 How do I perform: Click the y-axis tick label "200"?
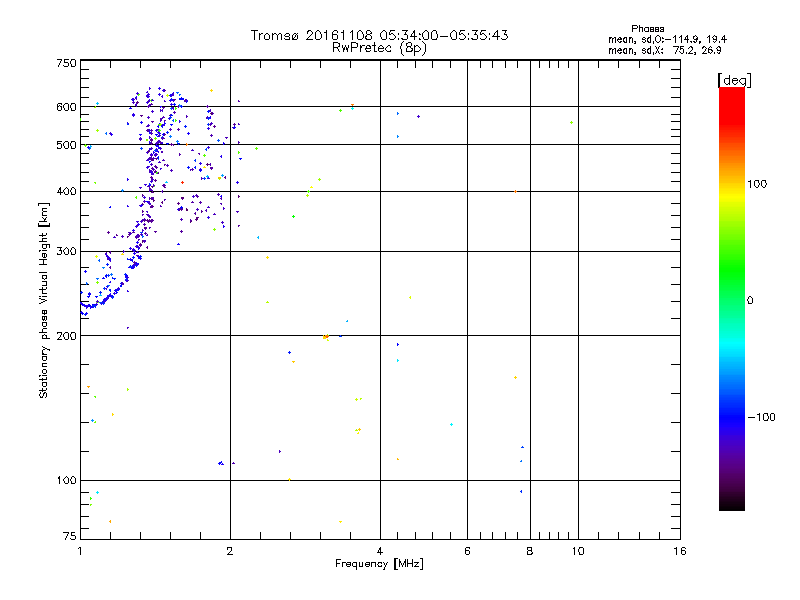point(66,336)
